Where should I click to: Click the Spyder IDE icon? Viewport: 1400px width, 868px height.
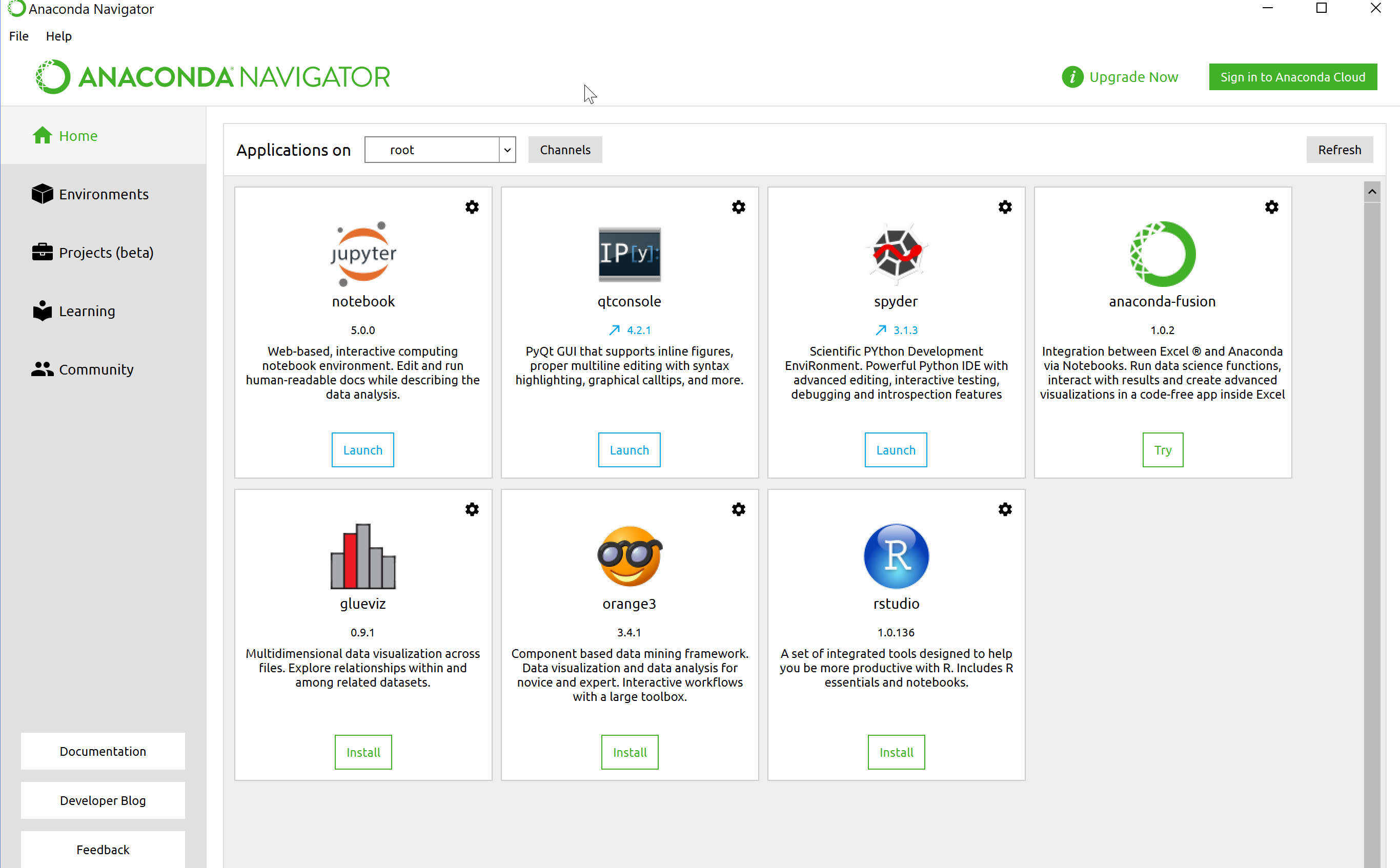pos(896,253)
